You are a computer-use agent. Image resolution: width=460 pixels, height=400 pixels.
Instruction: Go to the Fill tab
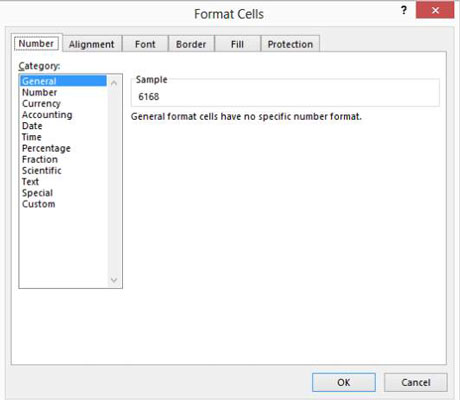[237, 44]
